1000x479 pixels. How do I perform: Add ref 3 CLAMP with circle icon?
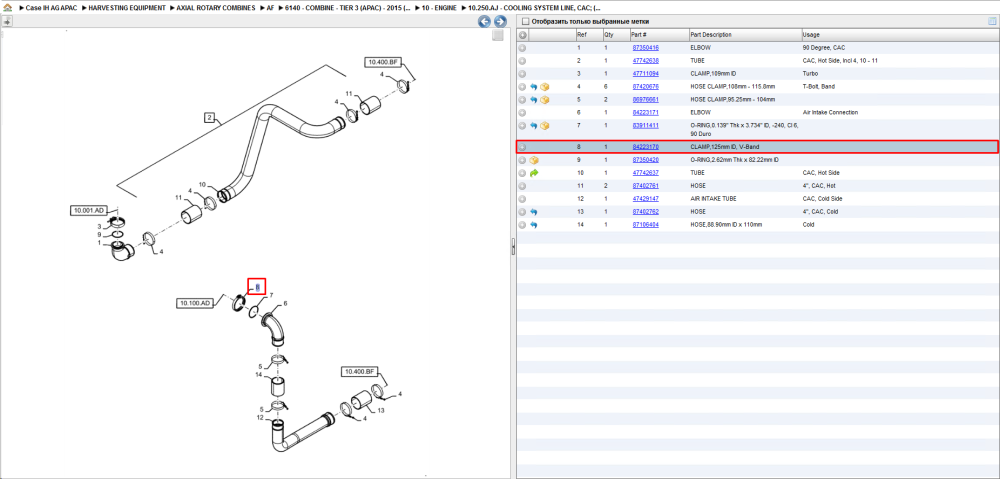[x=522, y=73]
